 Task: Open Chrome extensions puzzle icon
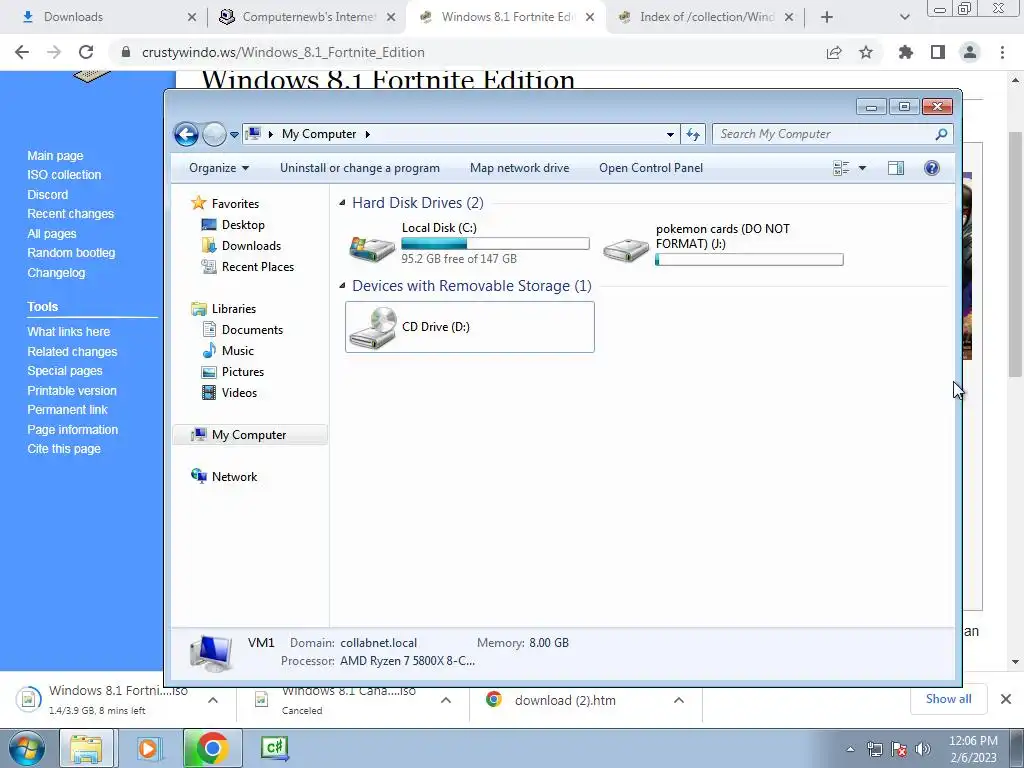tap(905, 52)
